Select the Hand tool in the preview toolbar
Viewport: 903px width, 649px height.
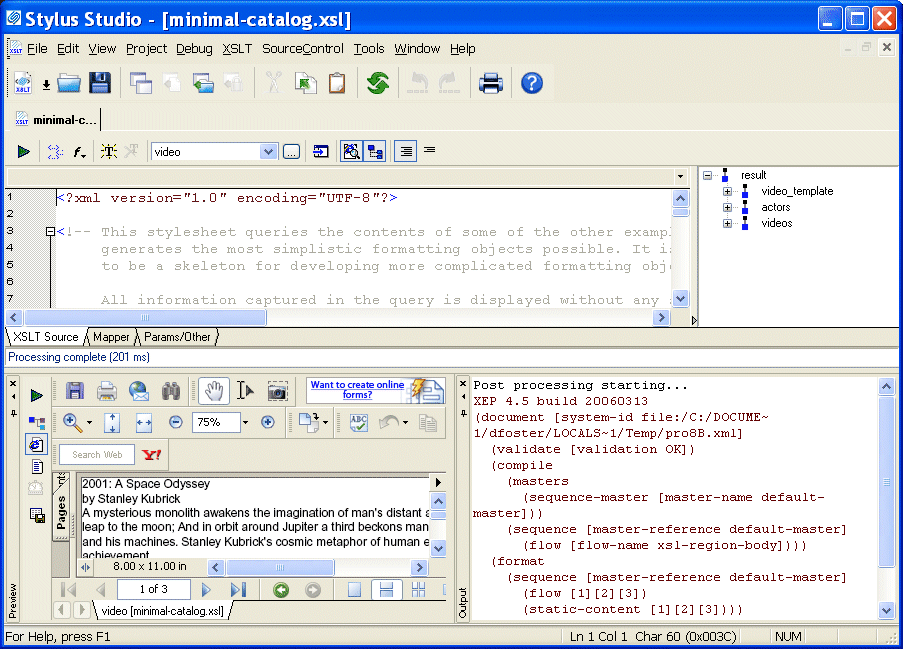point(211,391)
